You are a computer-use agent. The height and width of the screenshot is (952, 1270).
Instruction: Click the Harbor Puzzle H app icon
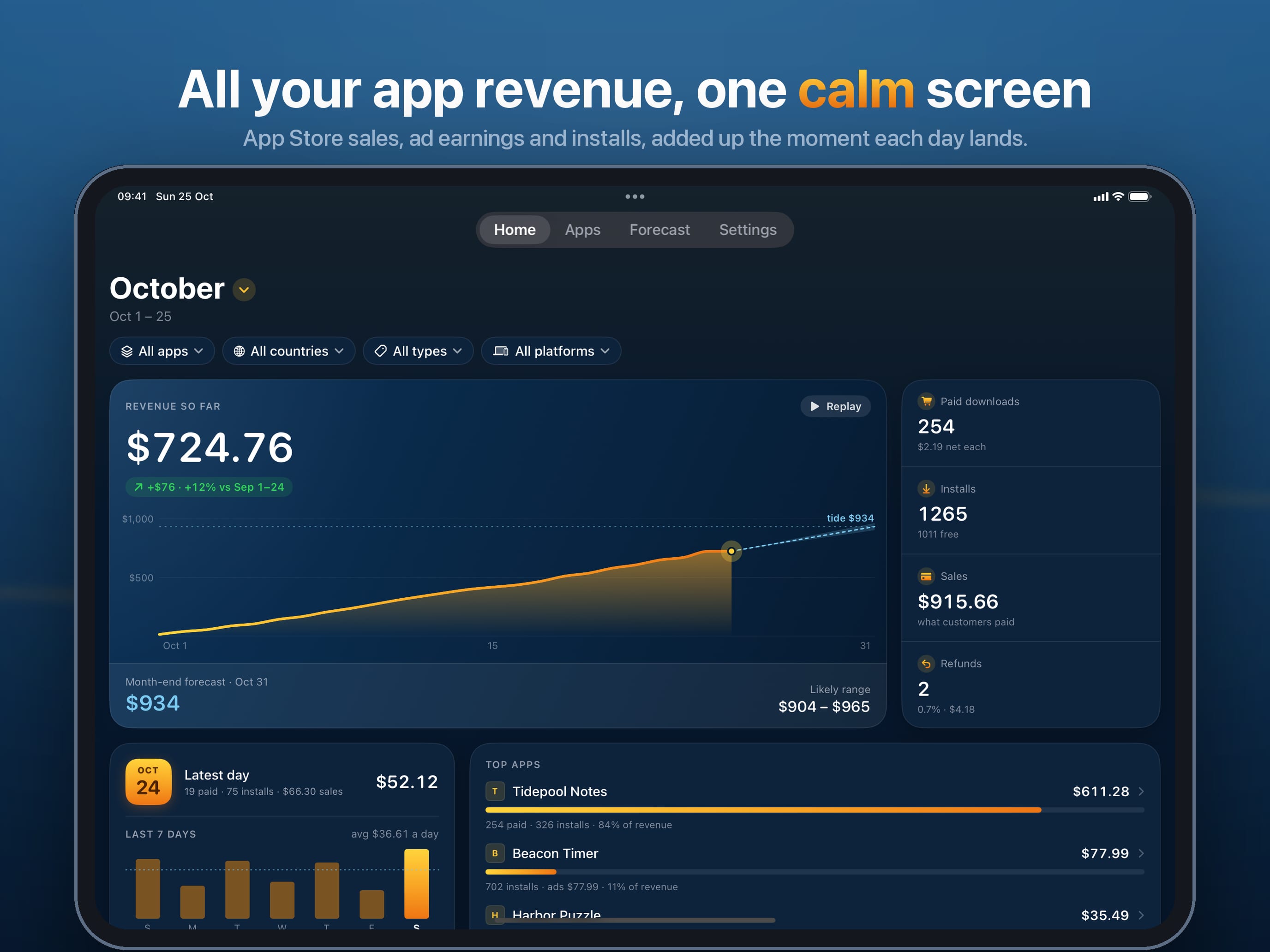pyautogui.click(x=495, y=915)
